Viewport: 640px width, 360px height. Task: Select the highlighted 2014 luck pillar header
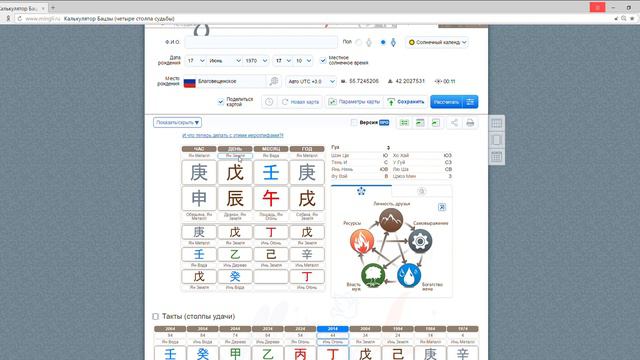(x=333, y=329)
